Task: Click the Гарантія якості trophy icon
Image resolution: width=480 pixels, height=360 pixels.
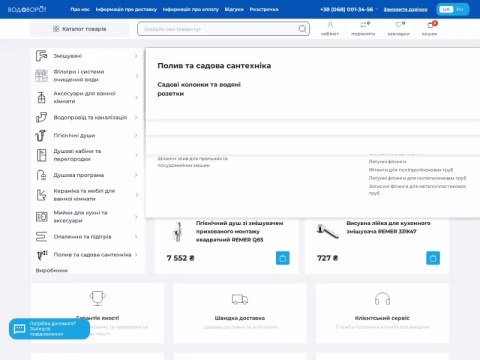Action: pos(97,298)
